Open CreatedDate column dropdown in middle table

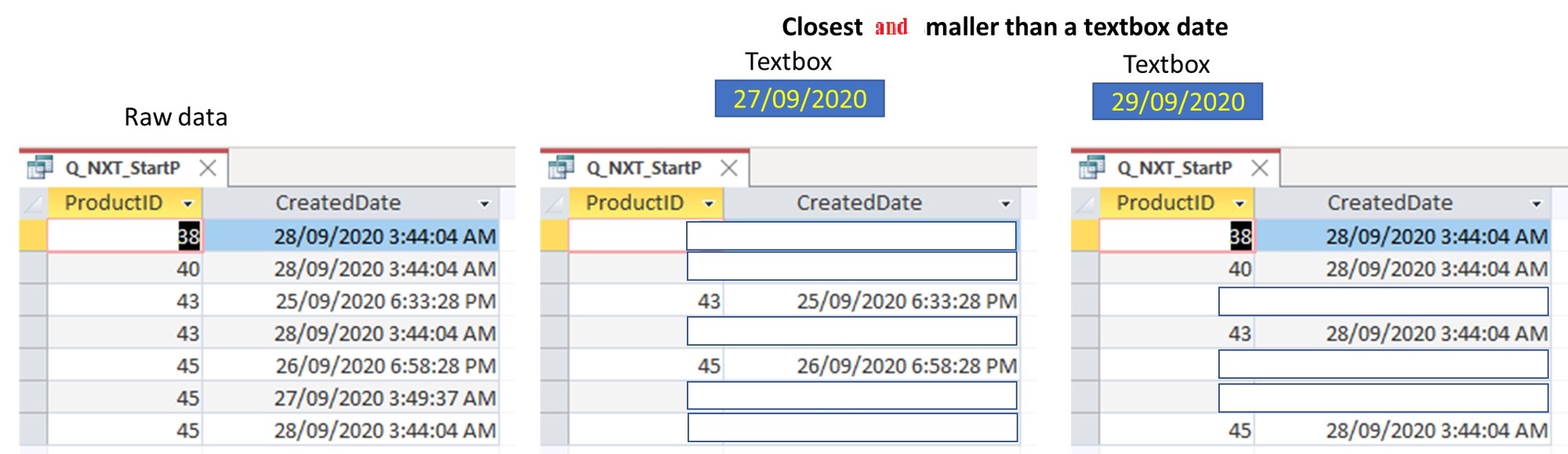coord(1006,204)
